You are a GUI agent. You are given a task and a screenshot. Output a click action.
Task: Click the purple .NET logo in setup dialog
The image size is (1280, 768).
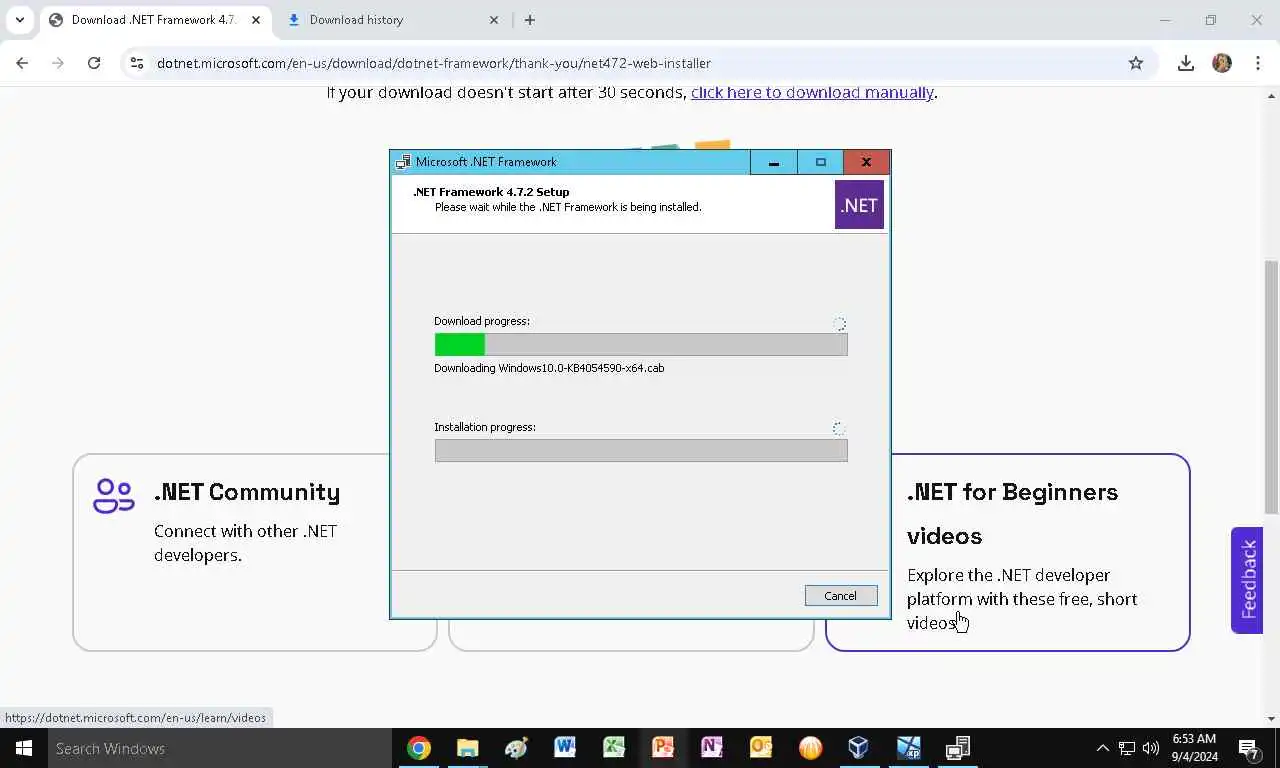859,205
